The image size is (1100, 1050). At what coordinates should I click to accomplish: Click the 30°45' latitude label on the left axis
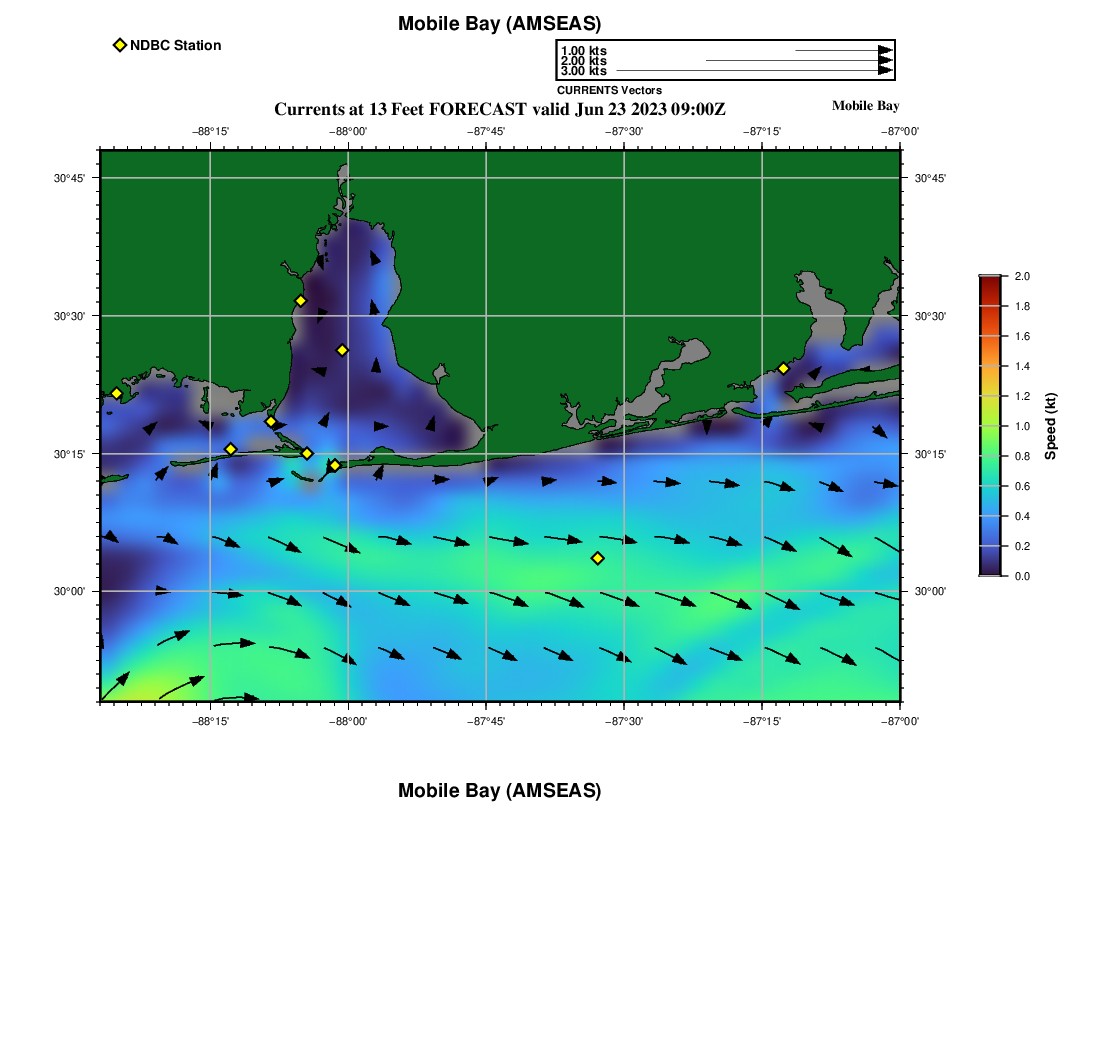click(68, 178)
